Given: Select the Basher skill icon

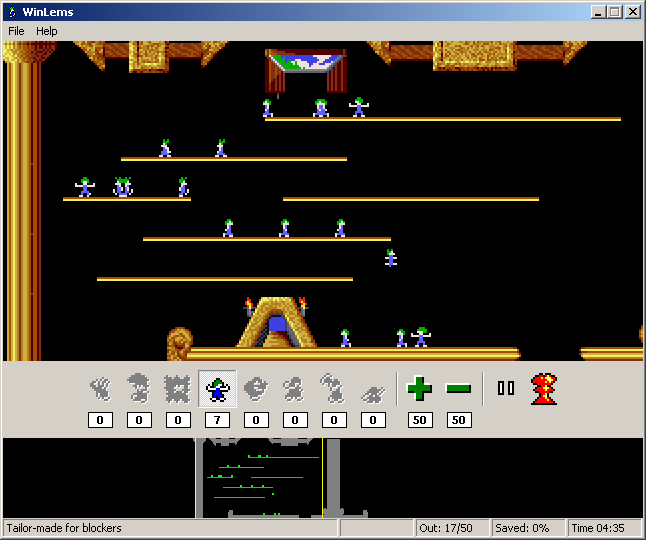Looking at the screenshot, I should coord(295,389).
